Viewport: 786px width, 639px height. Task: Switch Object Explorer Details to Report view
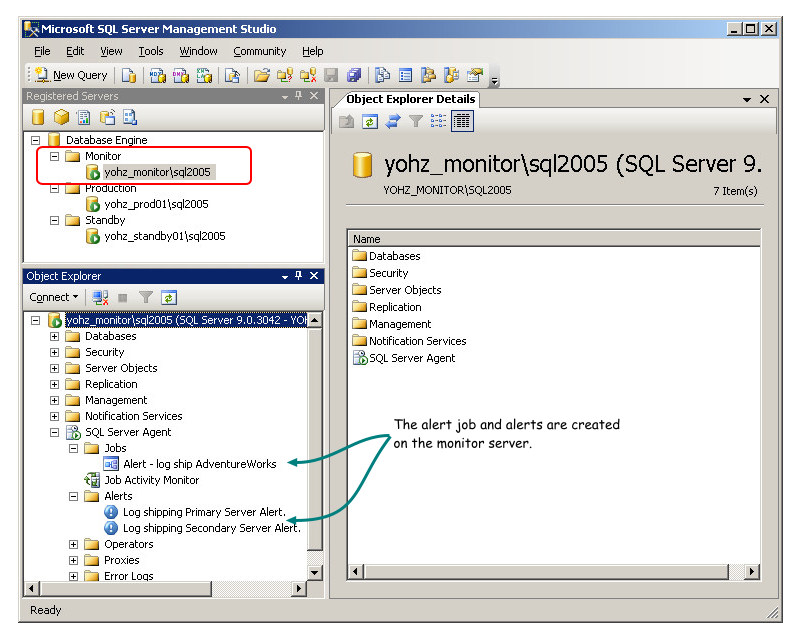462,121
